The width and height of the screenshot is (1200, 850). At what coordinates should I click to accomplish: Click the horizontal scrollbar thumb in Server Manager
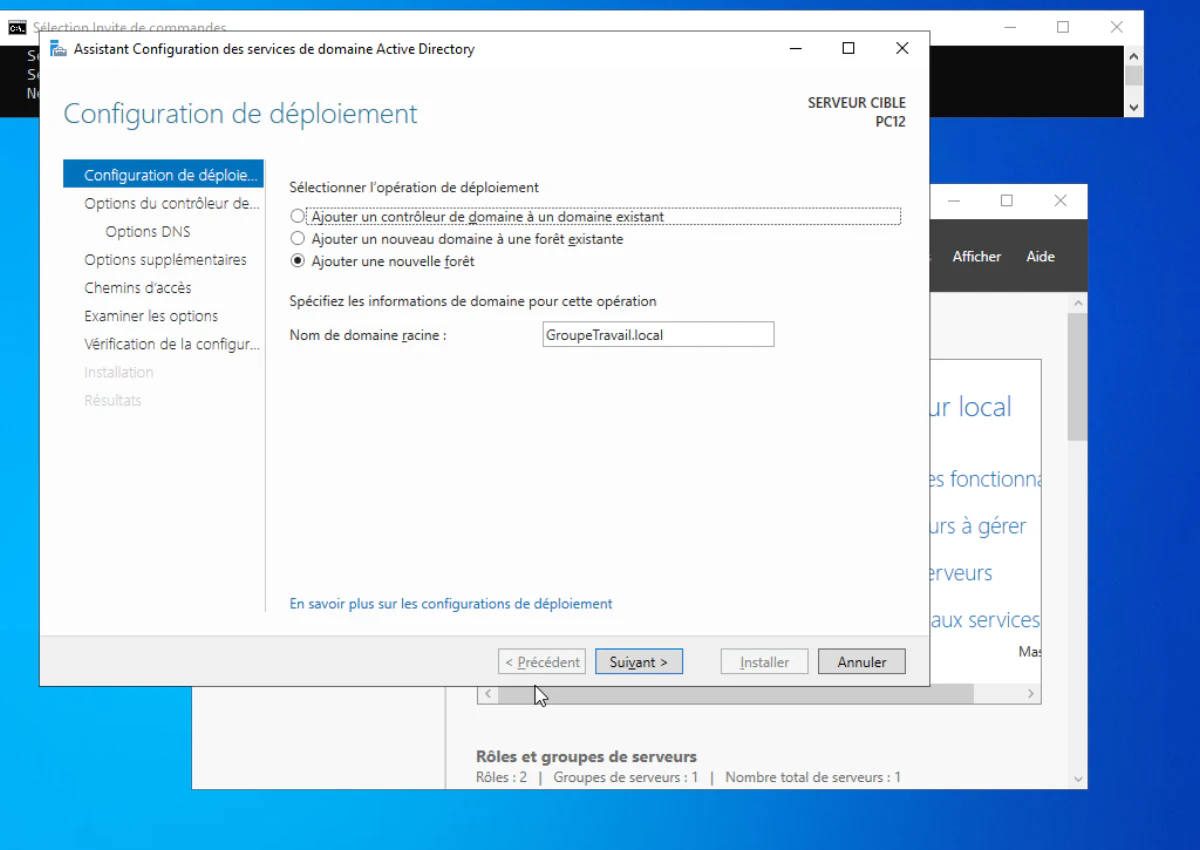coord(735,693)
